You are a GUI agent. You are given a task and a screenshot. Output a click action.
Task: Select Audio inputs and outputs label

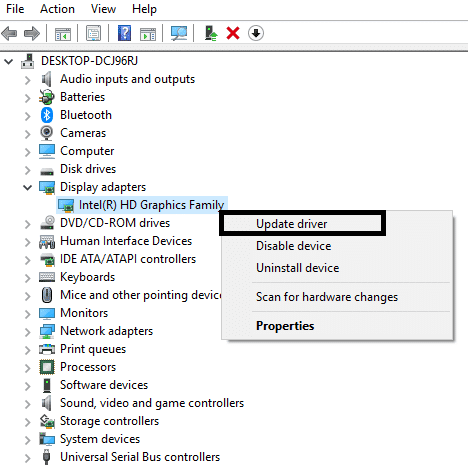pyautogui.click(x=127, y=79)
